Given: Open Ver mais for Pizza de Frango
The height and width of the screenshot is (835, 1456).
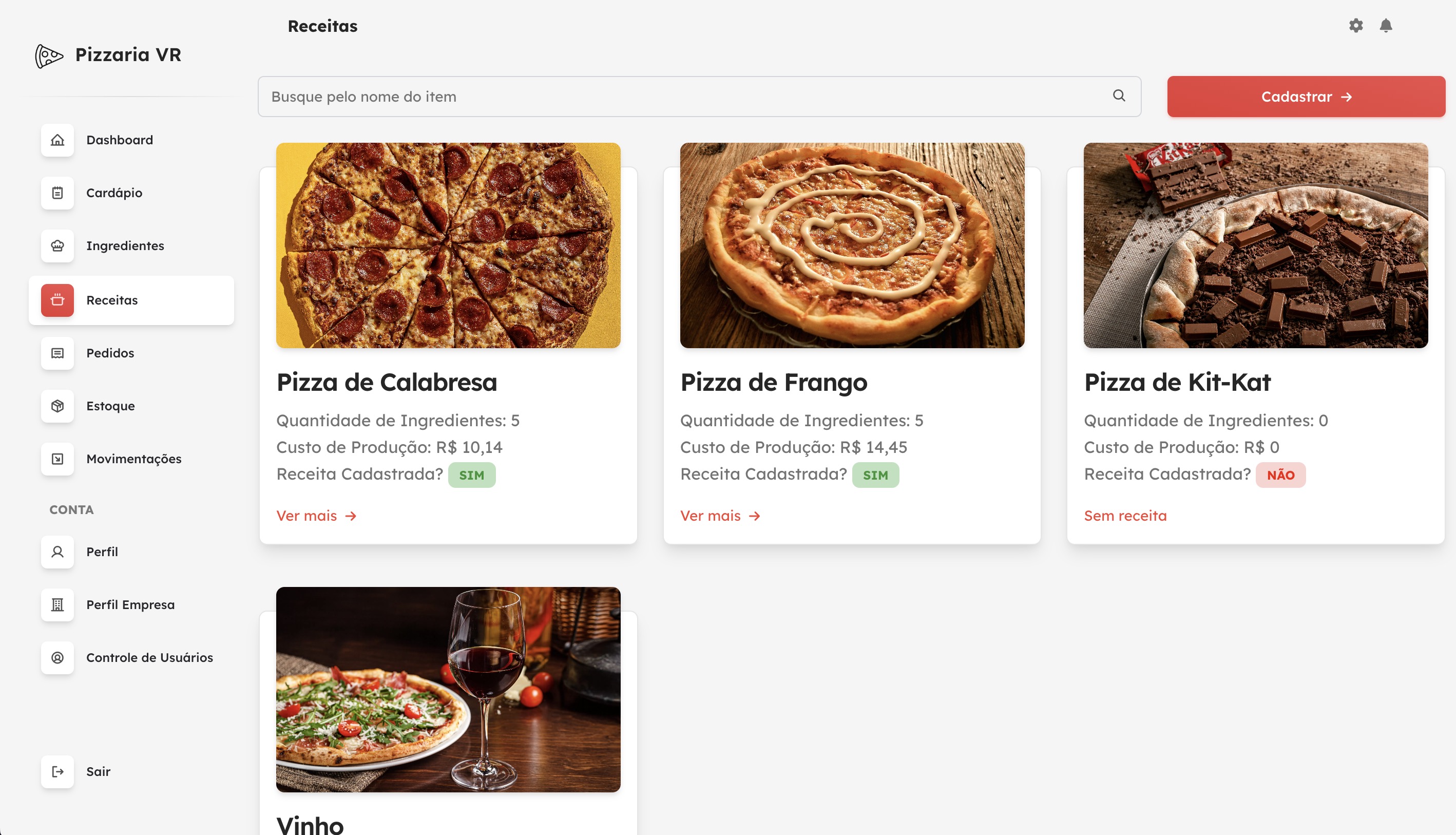Looking at the screenshot, I should [x=720, y=515].
